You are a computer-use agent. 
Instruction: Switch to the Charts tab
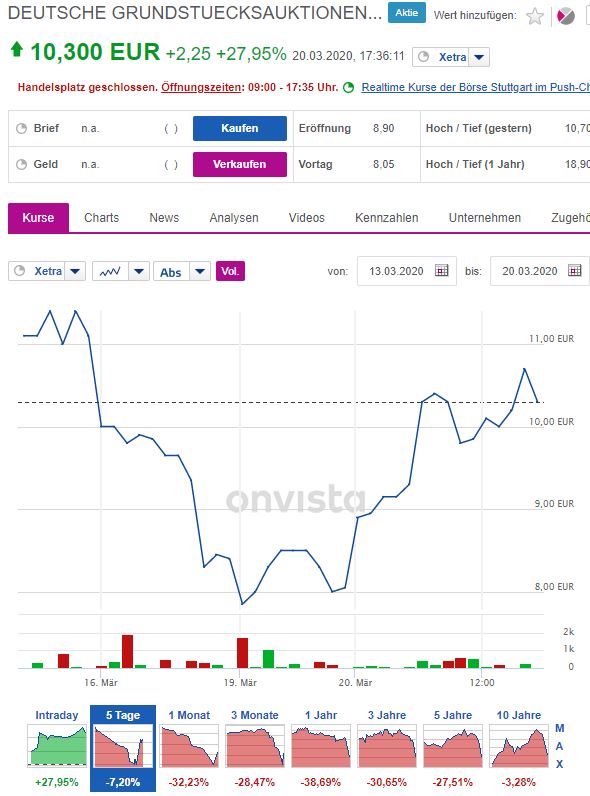tap(102, 218)
